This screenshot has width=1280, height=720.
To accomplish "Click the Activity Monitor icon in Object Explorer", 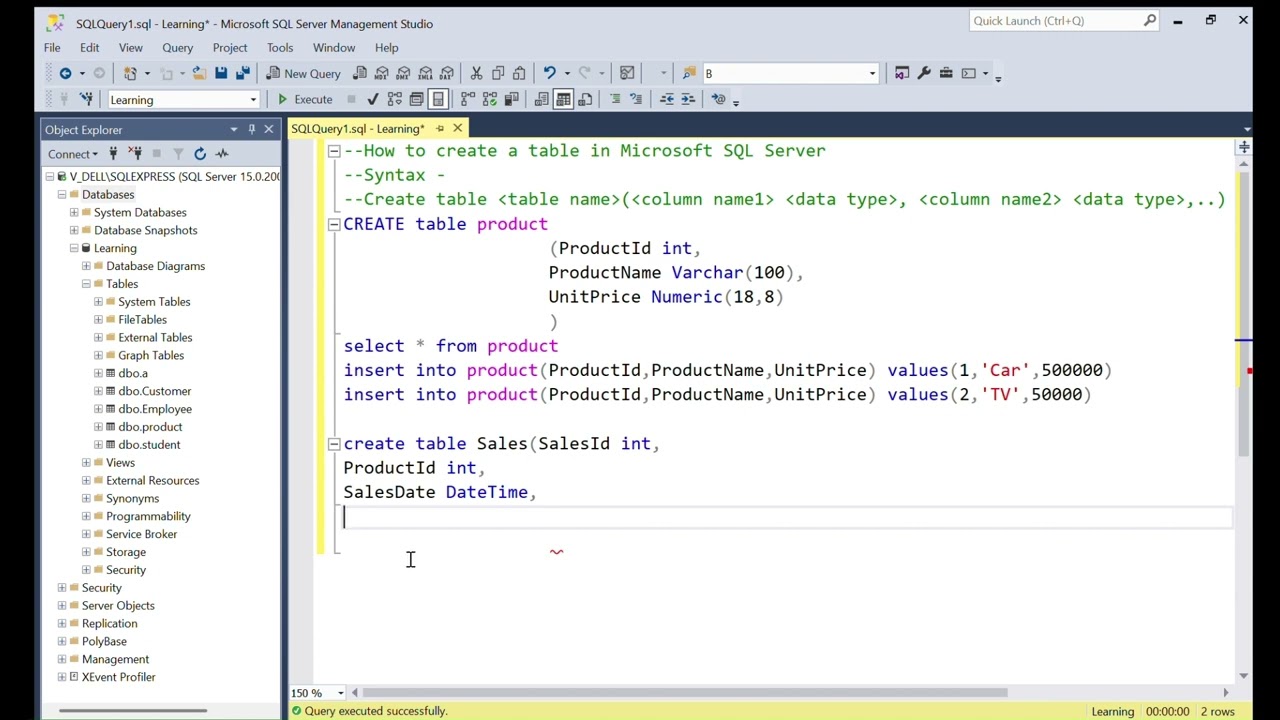I will pyautogui.click(x=222, y=154).
